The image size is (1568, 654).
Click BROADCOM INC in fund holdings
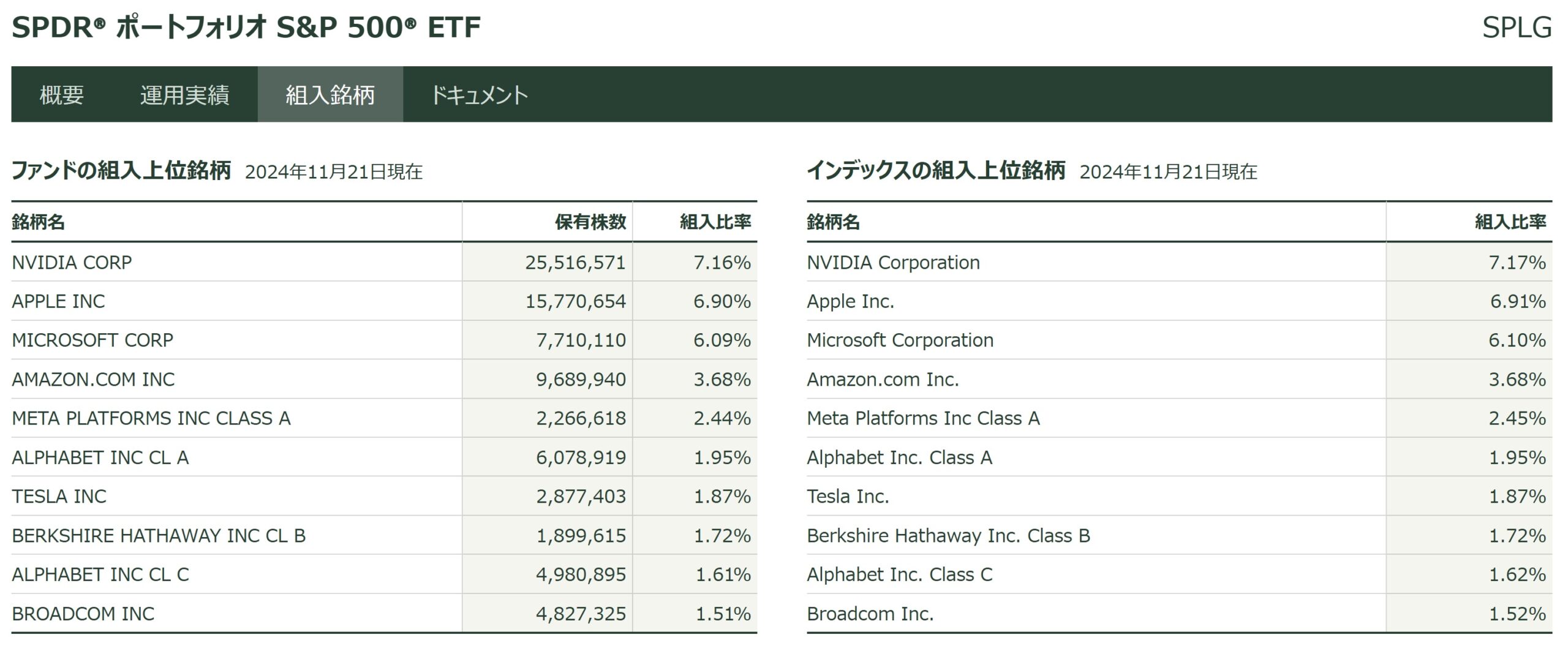pyautogui.click(x=83, y=614)
